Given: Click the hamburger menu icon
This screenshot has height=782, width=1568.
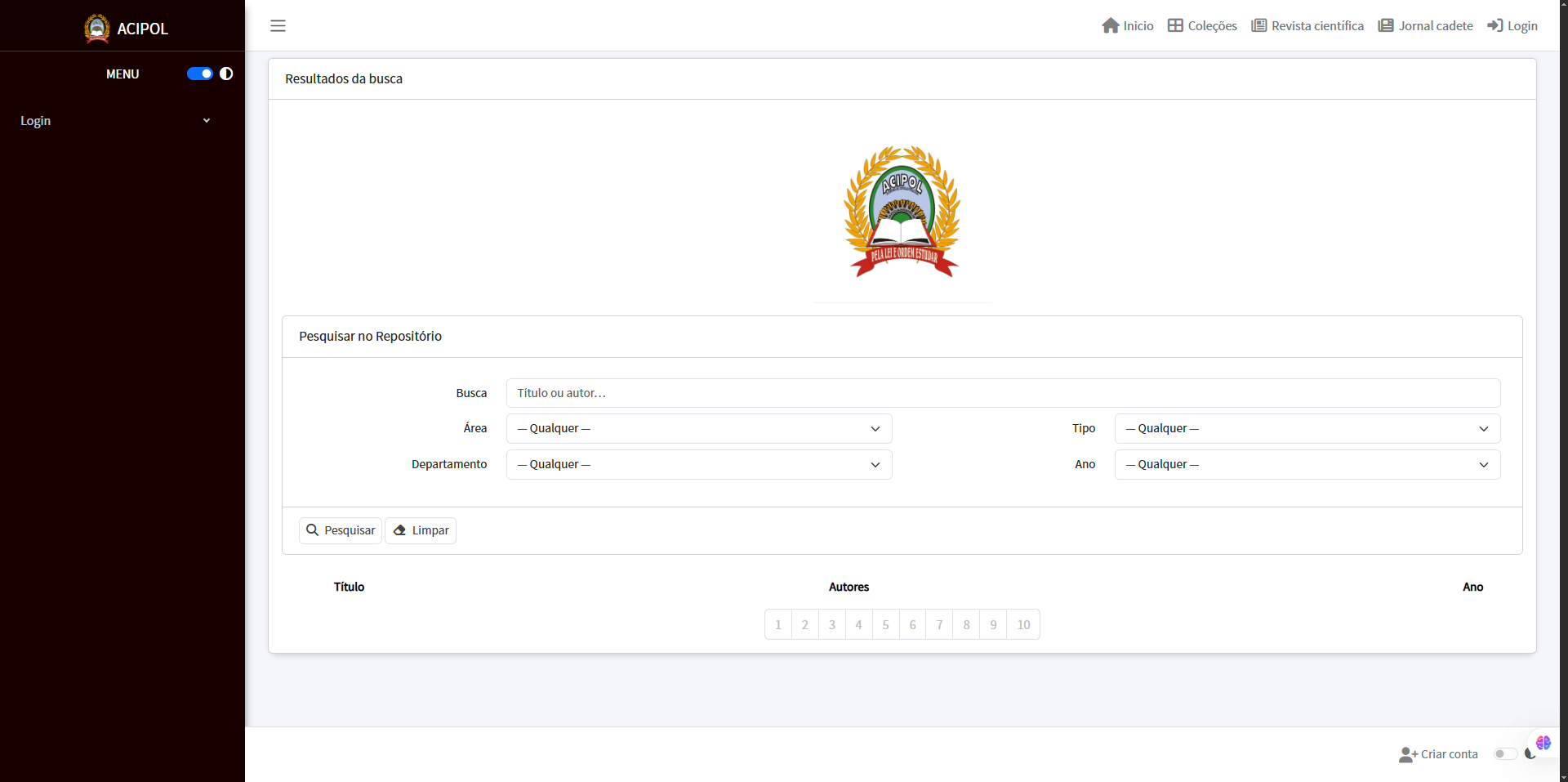Looking at the screenshot, I should coord(278,25).
